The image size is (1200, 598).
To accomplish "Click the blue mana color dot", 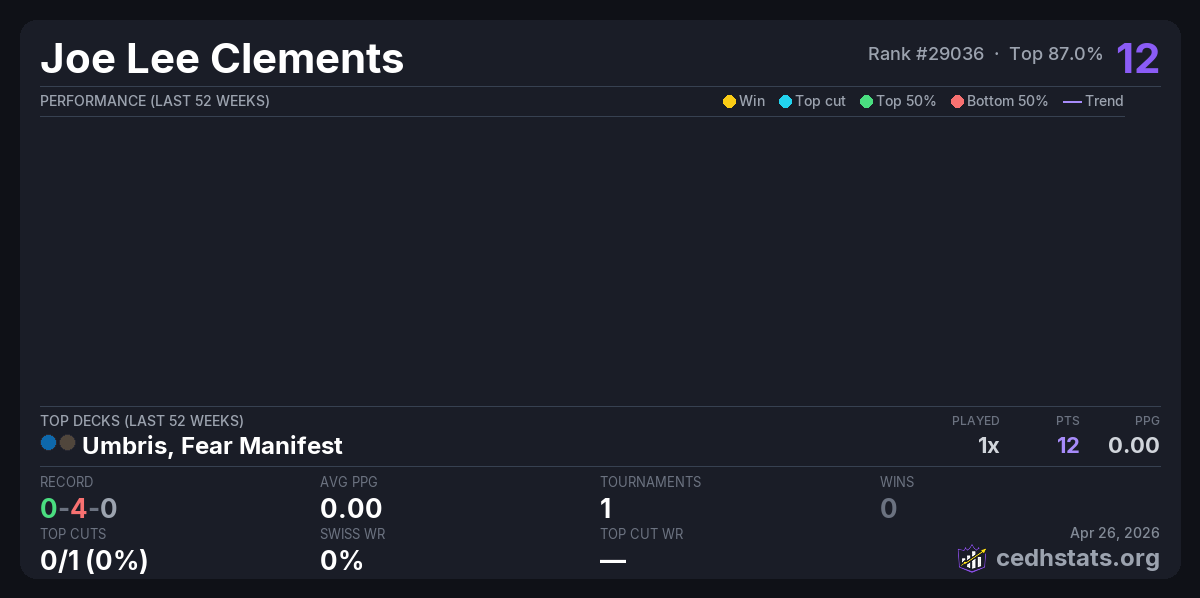I will (x=48, y=442).
